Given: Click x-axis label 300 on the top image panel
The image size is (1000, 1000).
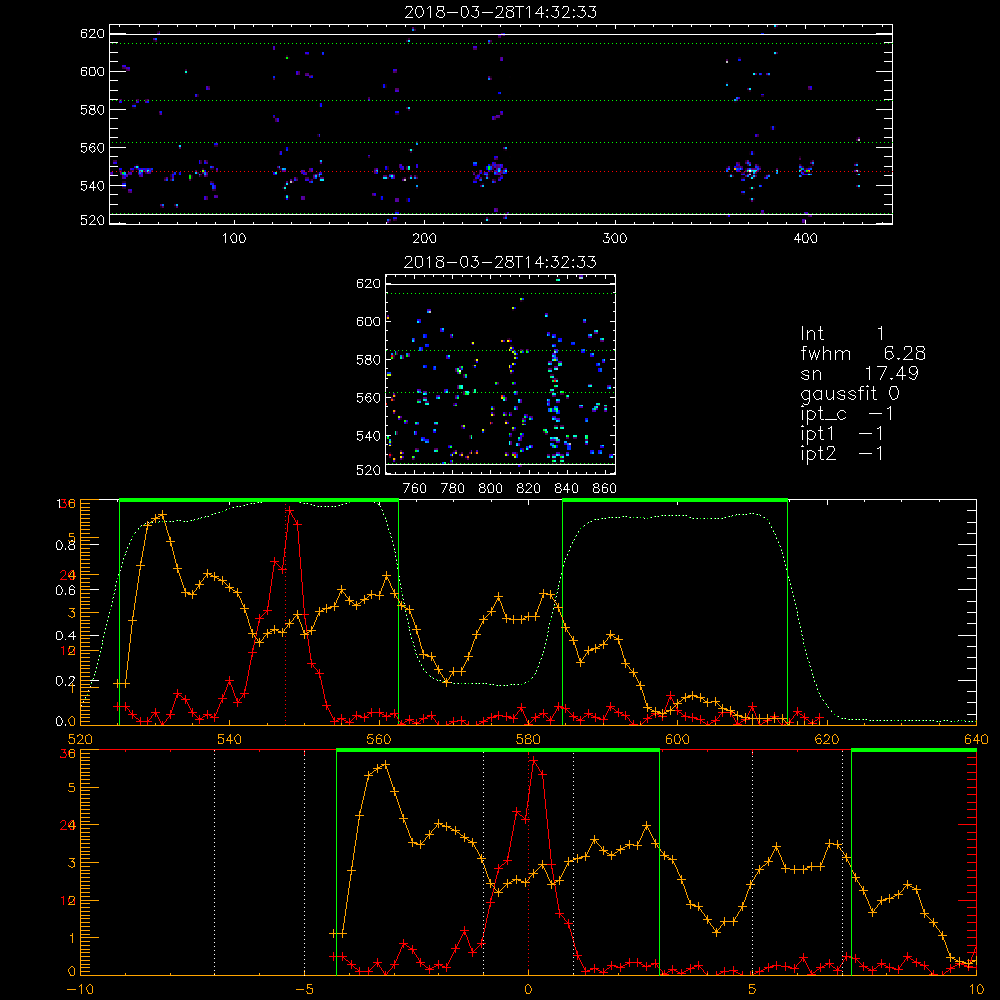Looking at the screenshot, I should click(615, 239).
